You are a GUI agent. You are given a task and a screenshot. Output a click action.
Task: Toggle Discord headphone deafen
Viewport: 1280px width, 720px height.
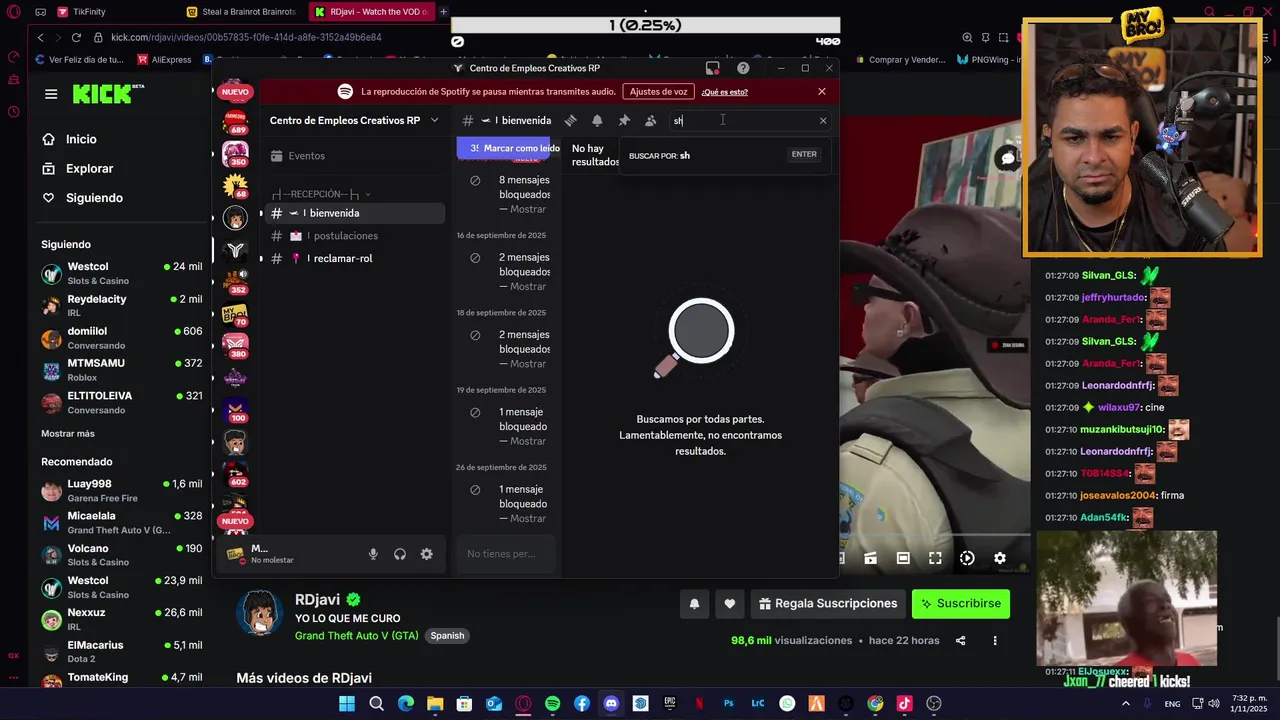pos(400,554)
